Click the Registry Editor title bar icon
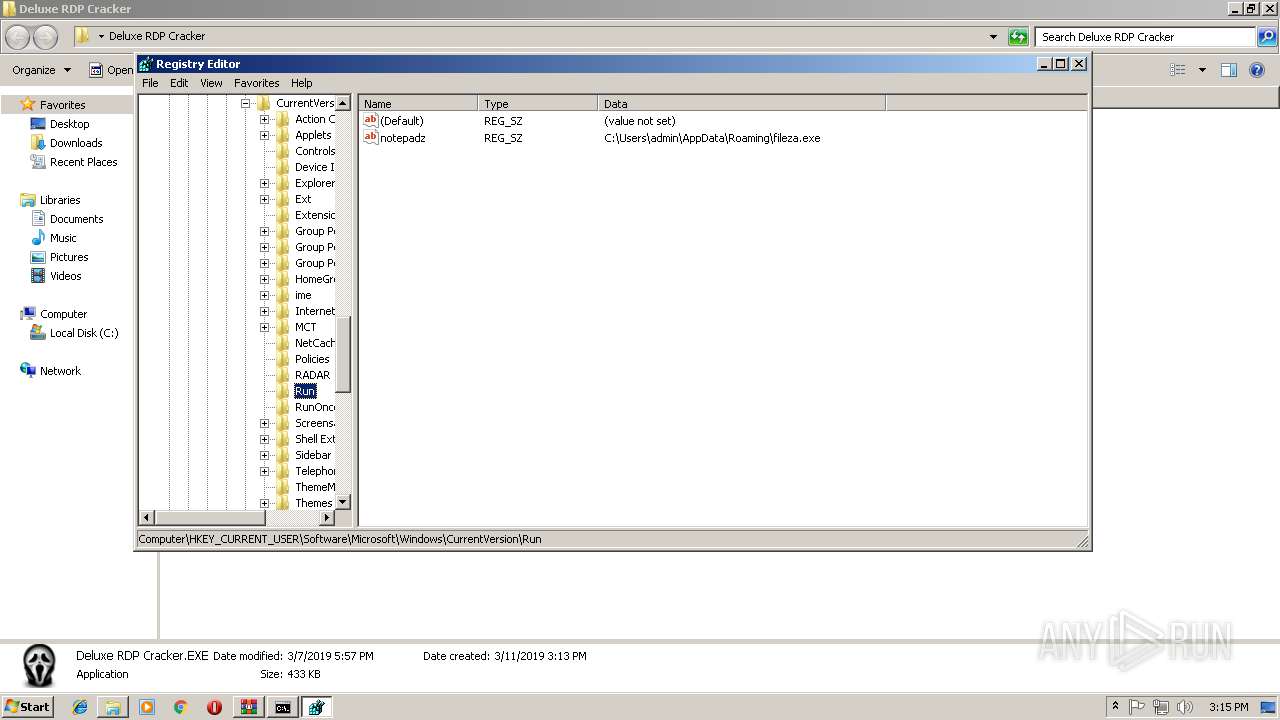This screenshot has width=1280, height=720. pos(146,64)
